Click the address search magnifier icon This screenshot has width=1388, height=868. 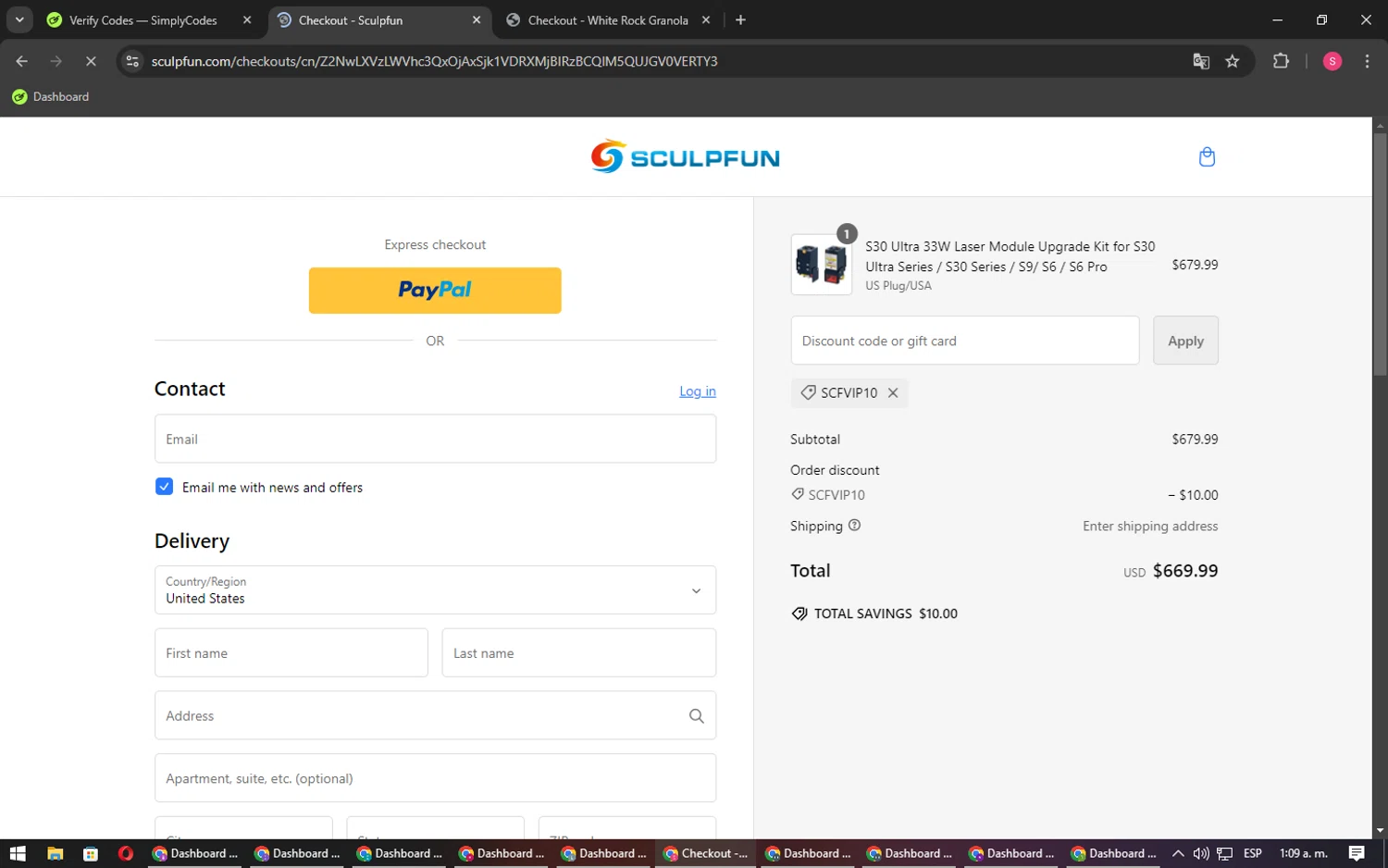[696, 716]
